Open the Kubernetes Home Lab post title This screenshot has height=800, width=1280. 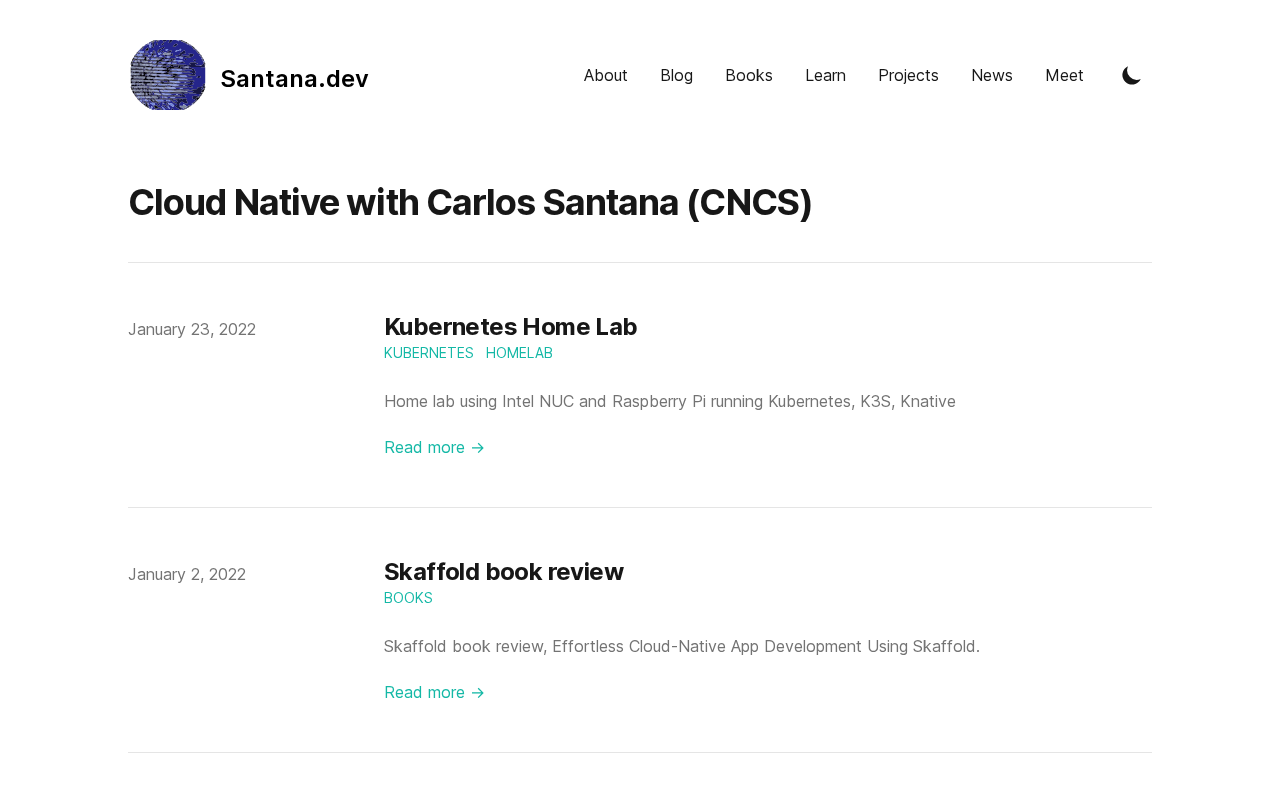click(x=510, y=327)
